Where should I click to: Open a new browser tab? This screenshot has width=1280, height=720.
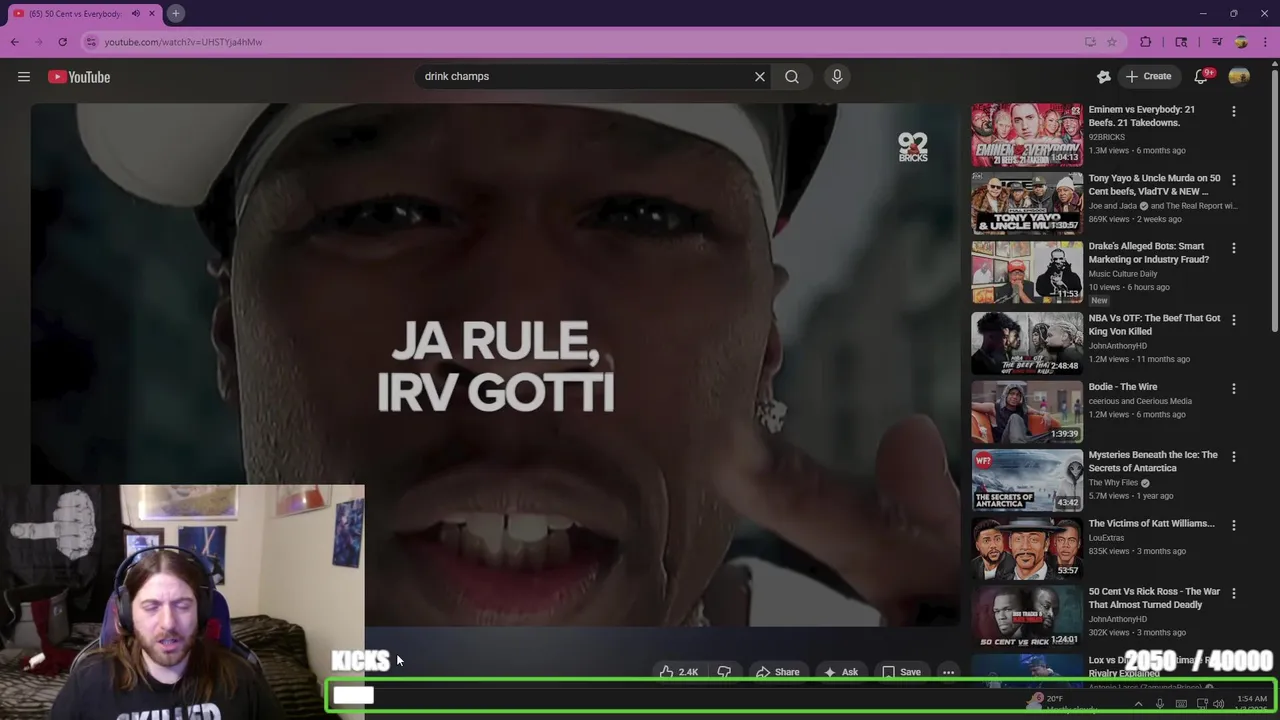pyautogui.click(x=175, y=13)
